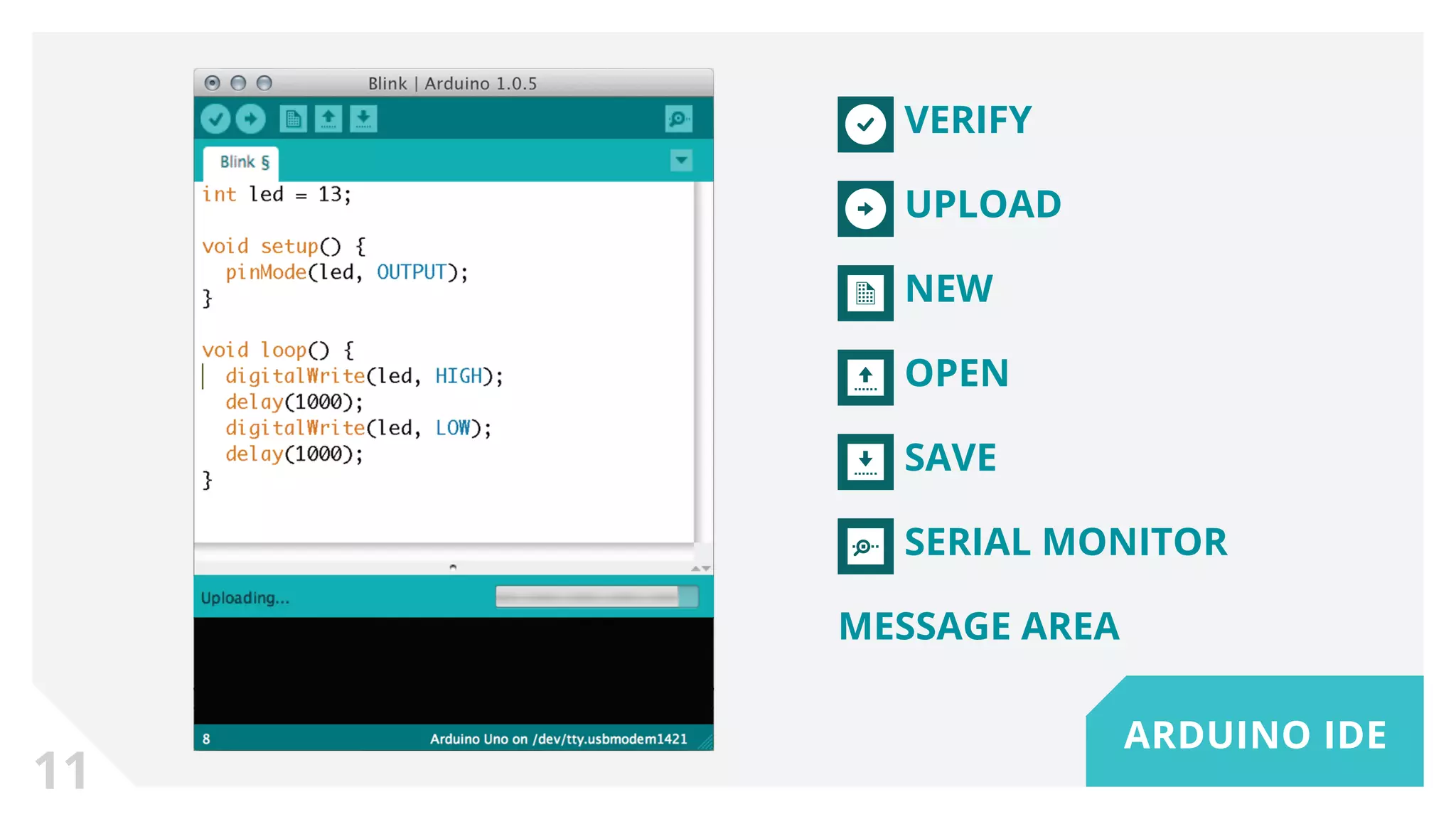Screen dimensions: 1456x819
Task: Click the NEW legend icon on the slide
Action: (x=865, y=293)
